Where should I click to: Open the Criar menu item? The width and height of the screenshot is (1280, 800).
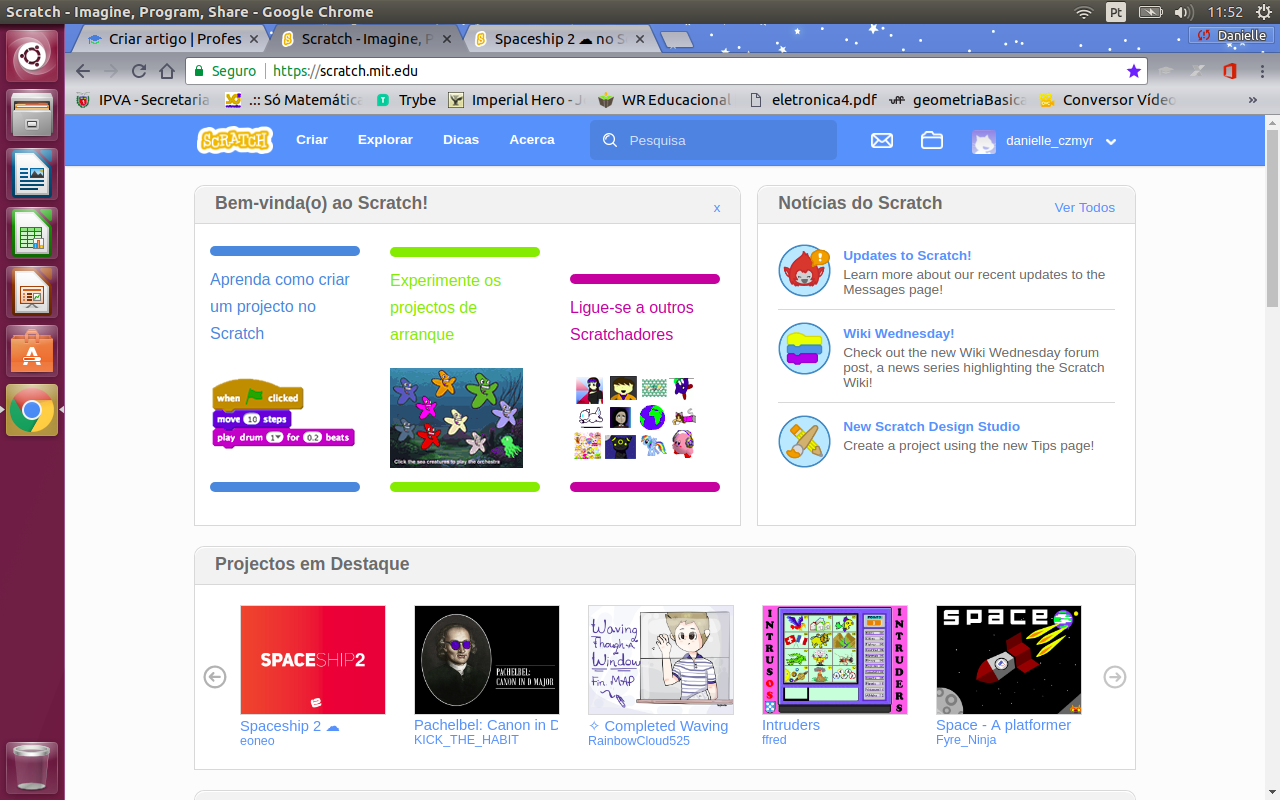pos(312,140)
